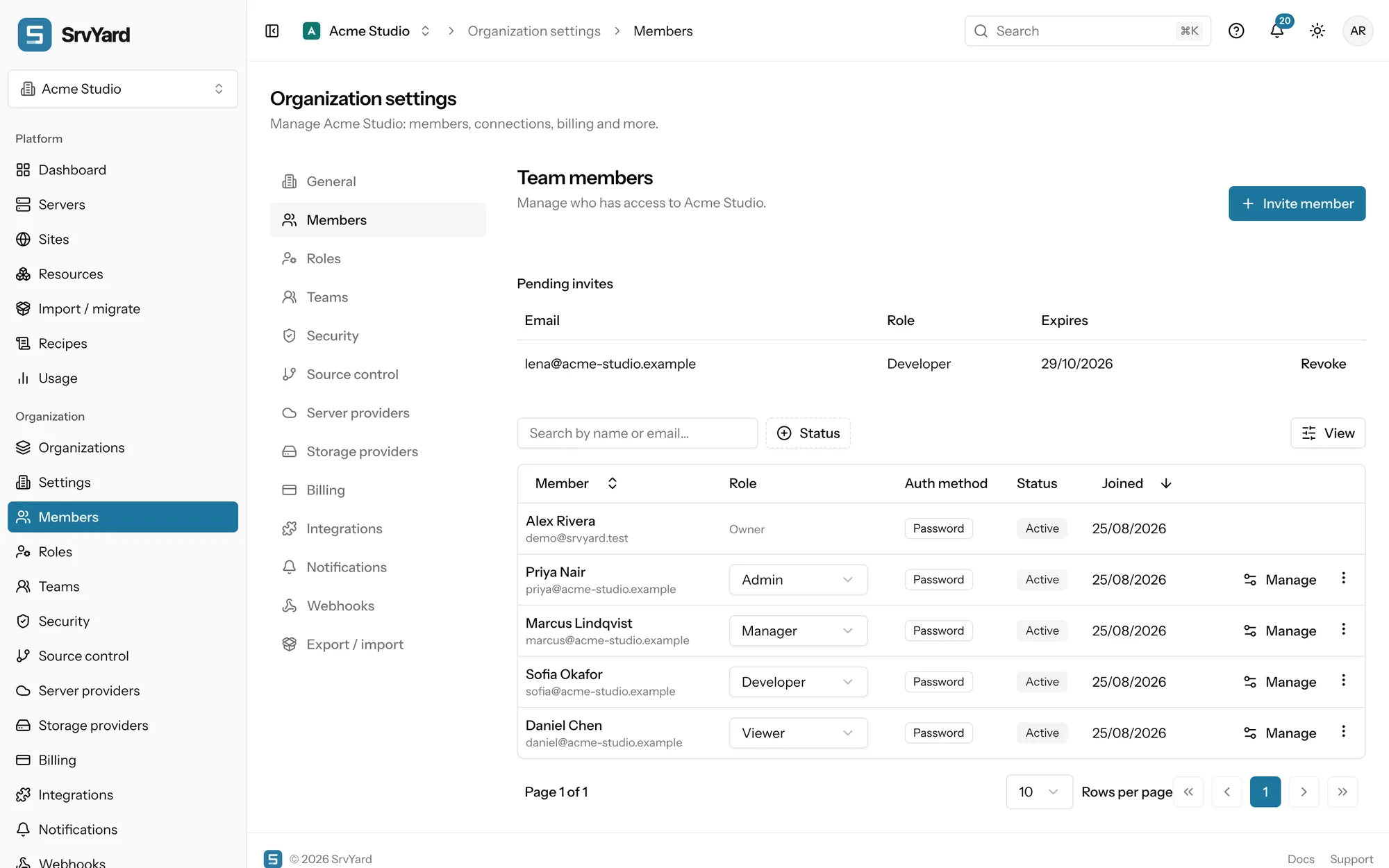The width and height of the screenshot is (1389, 868).
Task: Revoke lena@acme-studio.example invite
Action: coord(1323,364)
